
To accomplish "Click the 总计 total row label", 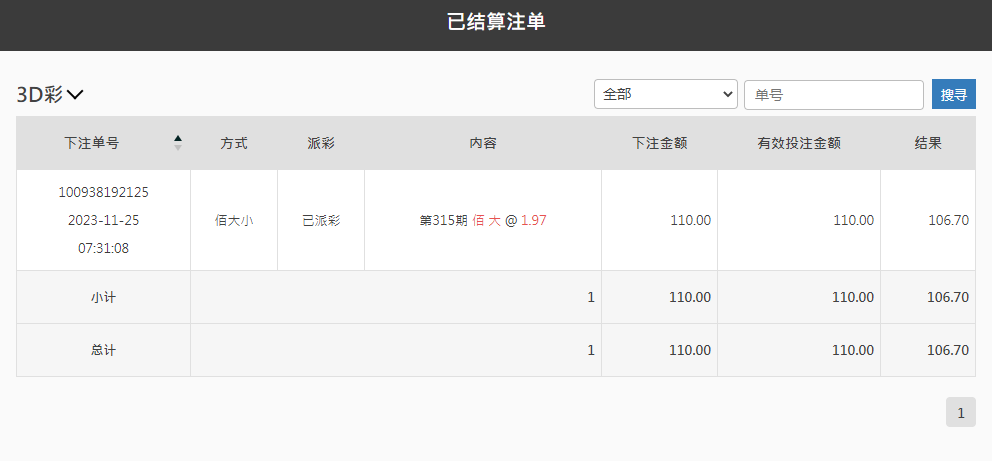I will 104,350.
